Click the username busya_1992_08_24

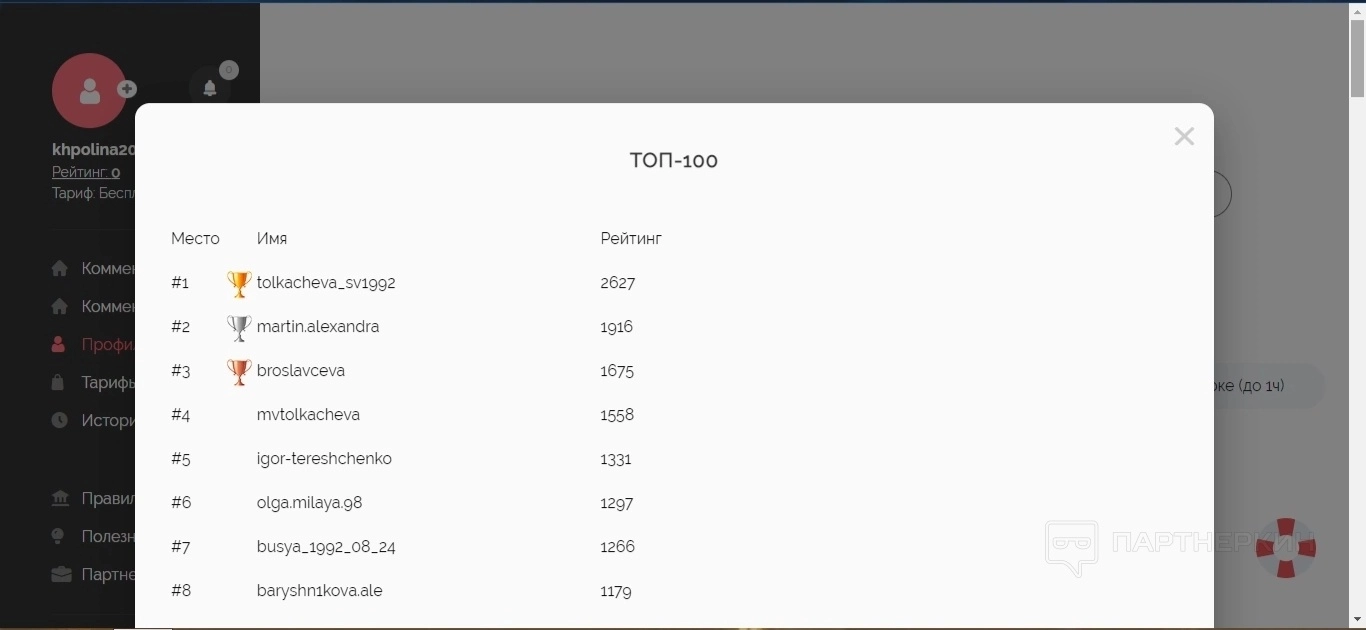326,547
